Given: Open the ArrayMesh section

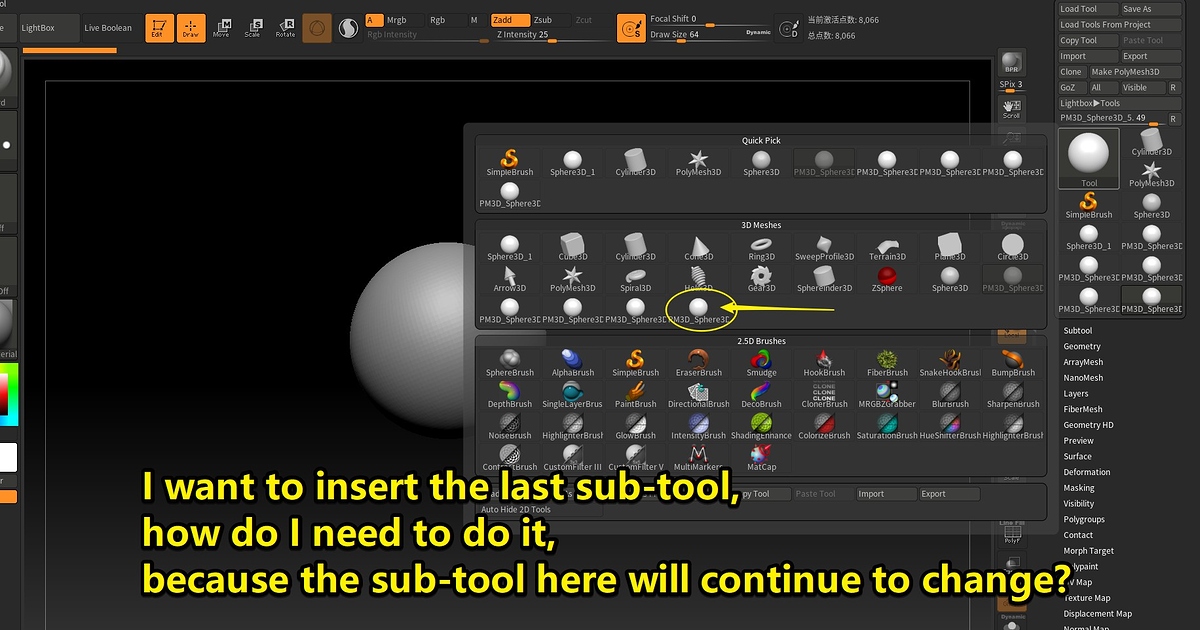Looking at the screenshot, I should 1083,362.
